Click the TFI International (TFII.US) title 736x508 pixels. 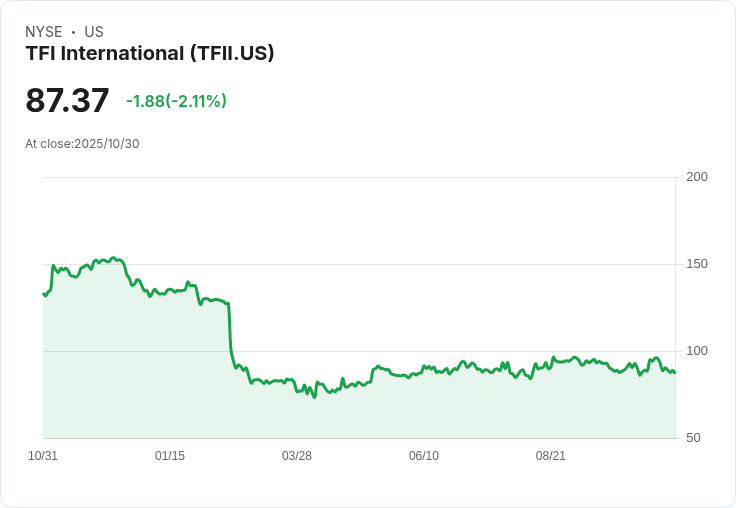coord(150,54)
